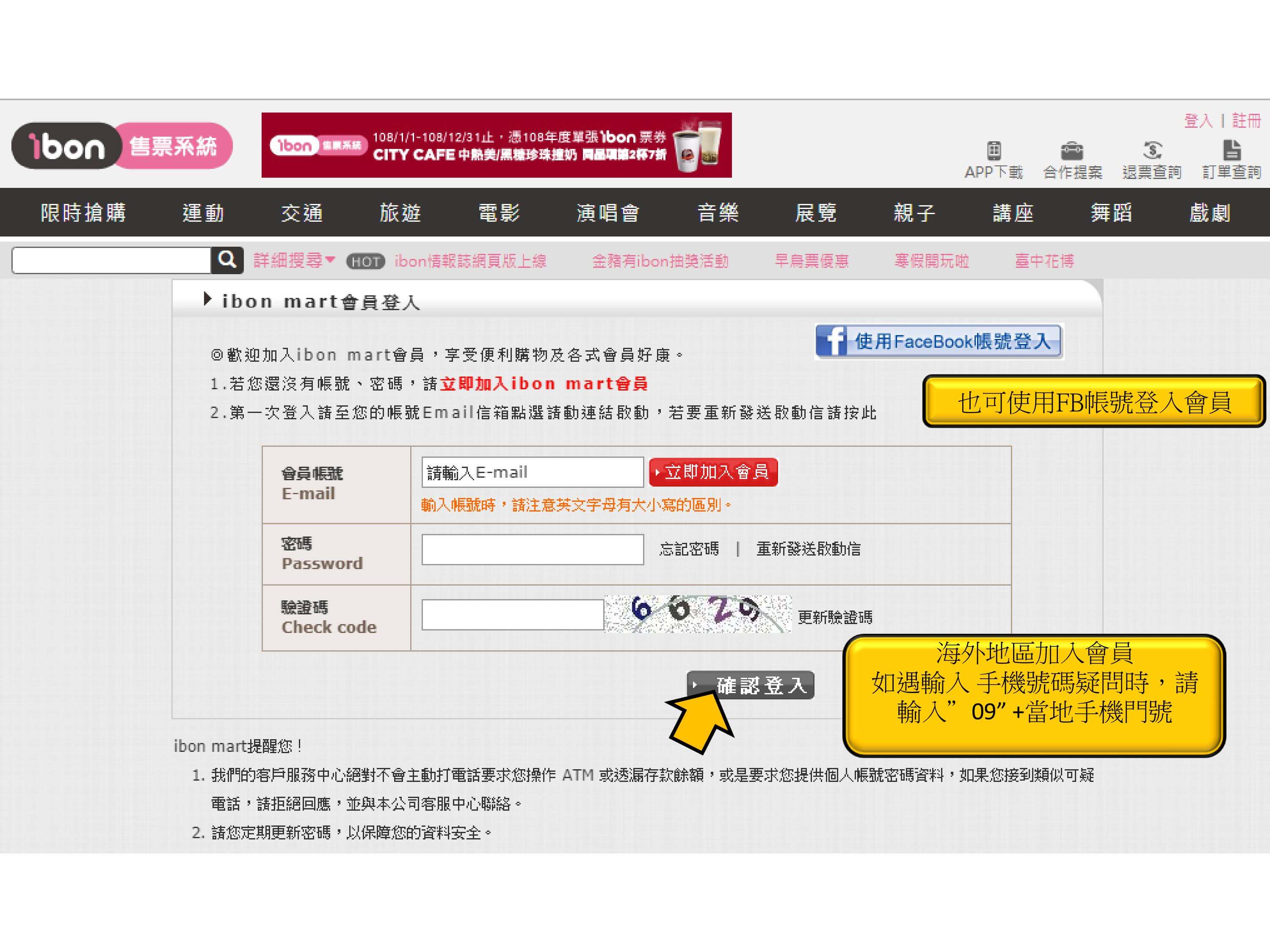Open the 戲劇 category
1270x952 pixels.
[1210, 213]
